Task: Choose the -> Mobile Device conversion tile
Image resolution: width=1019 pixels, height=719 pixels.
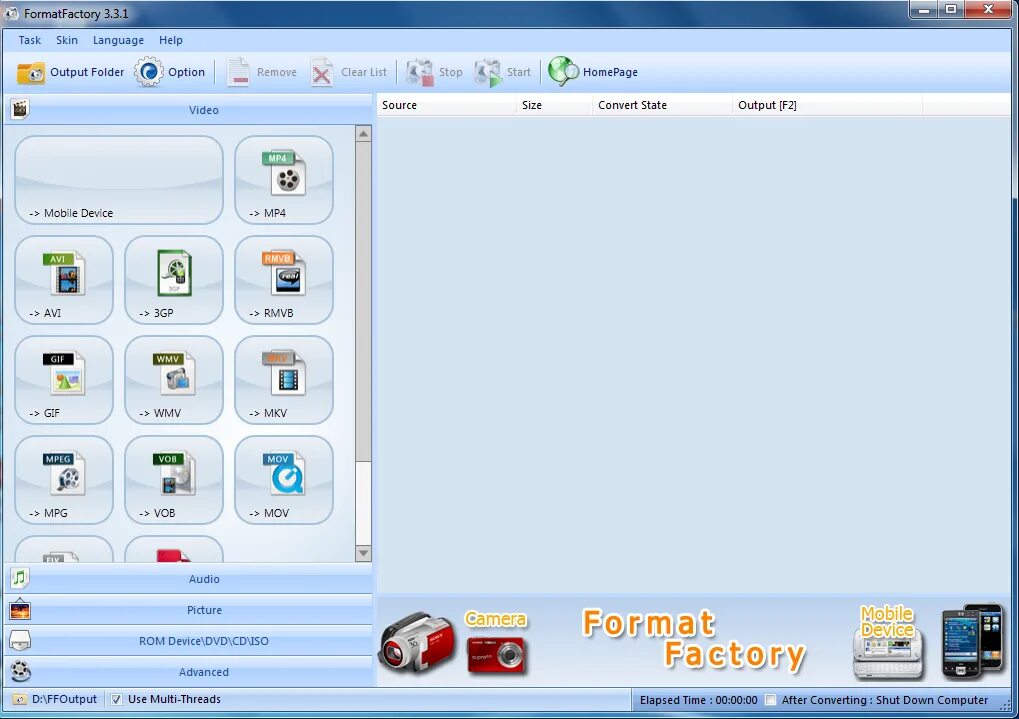Action: tap(119, 180)
